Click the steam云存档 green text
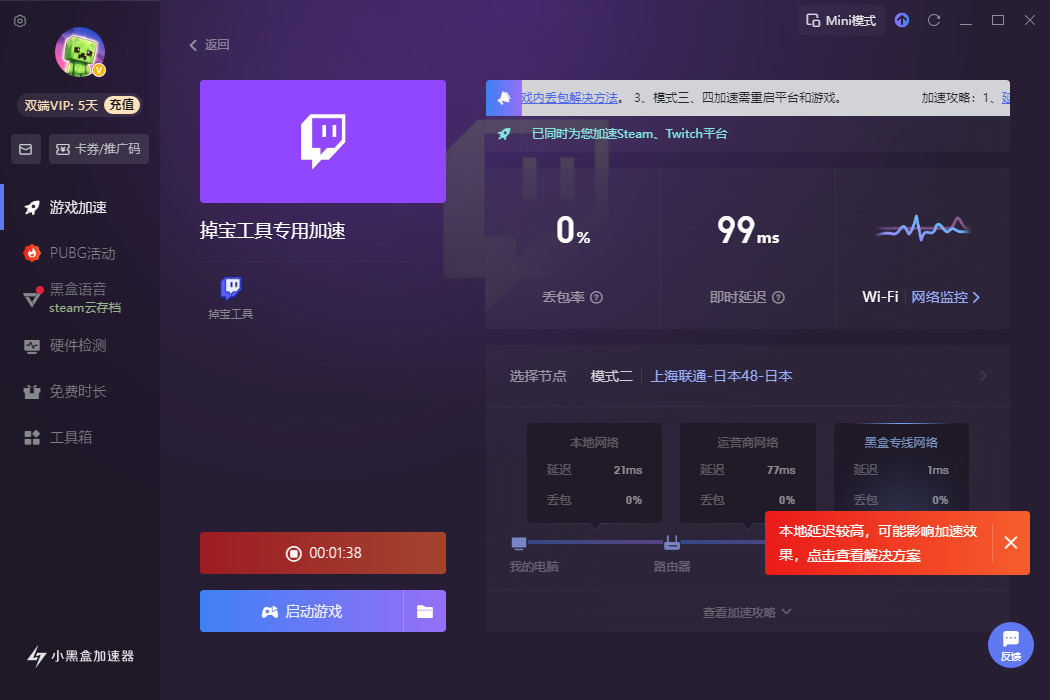 pyautogui.click(x=85, y=308)
